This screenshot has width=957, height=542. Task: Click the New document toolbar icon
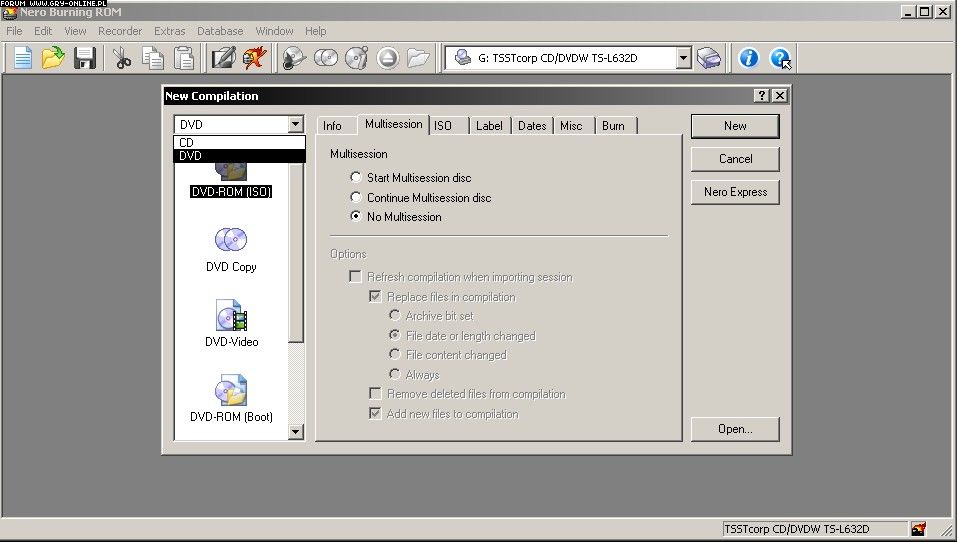tap(23, 58)
